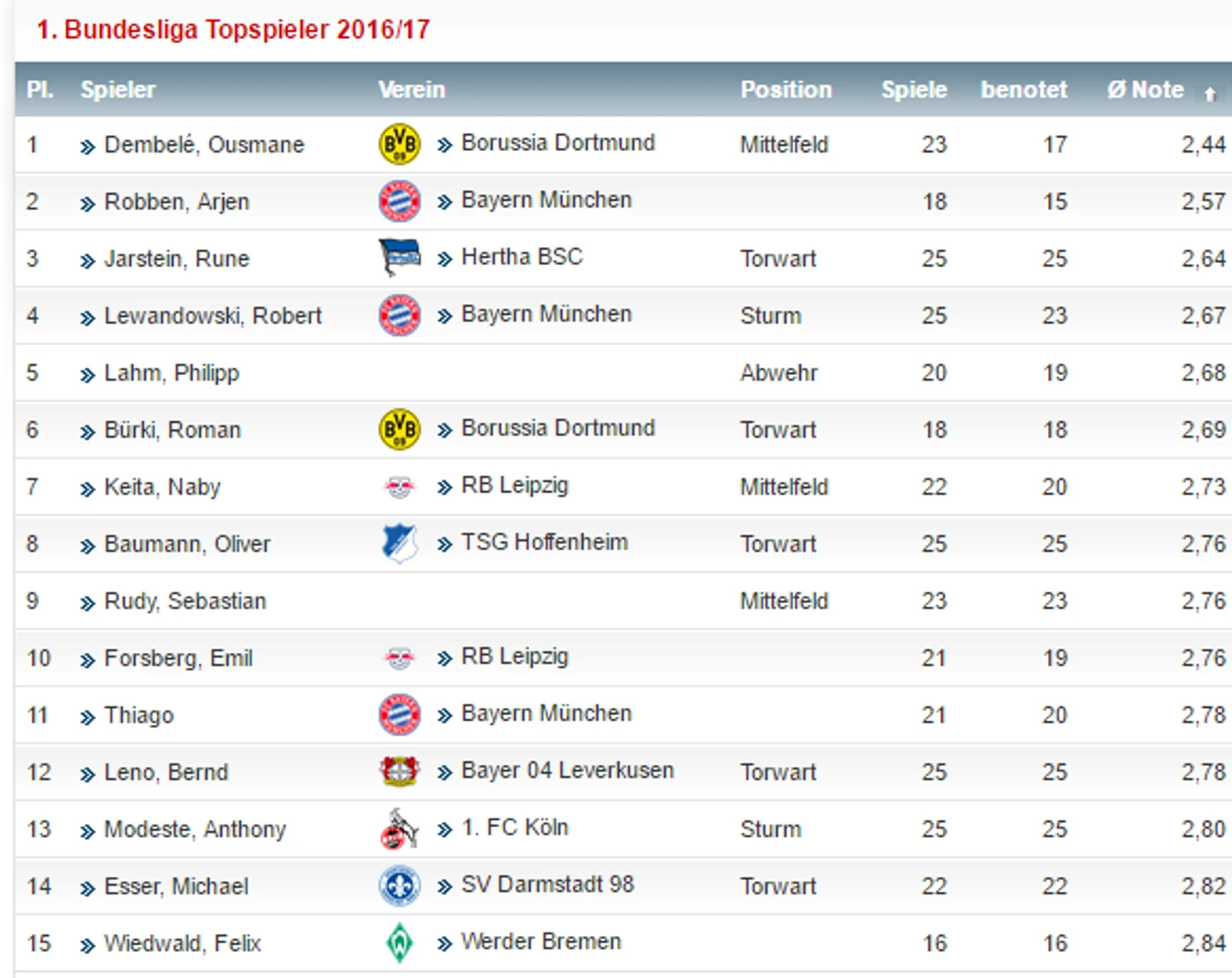This screenshot has height=978, width=1232.
Task: Open player link Dembelé, Ousmane
Action: [x=203, y=144]
